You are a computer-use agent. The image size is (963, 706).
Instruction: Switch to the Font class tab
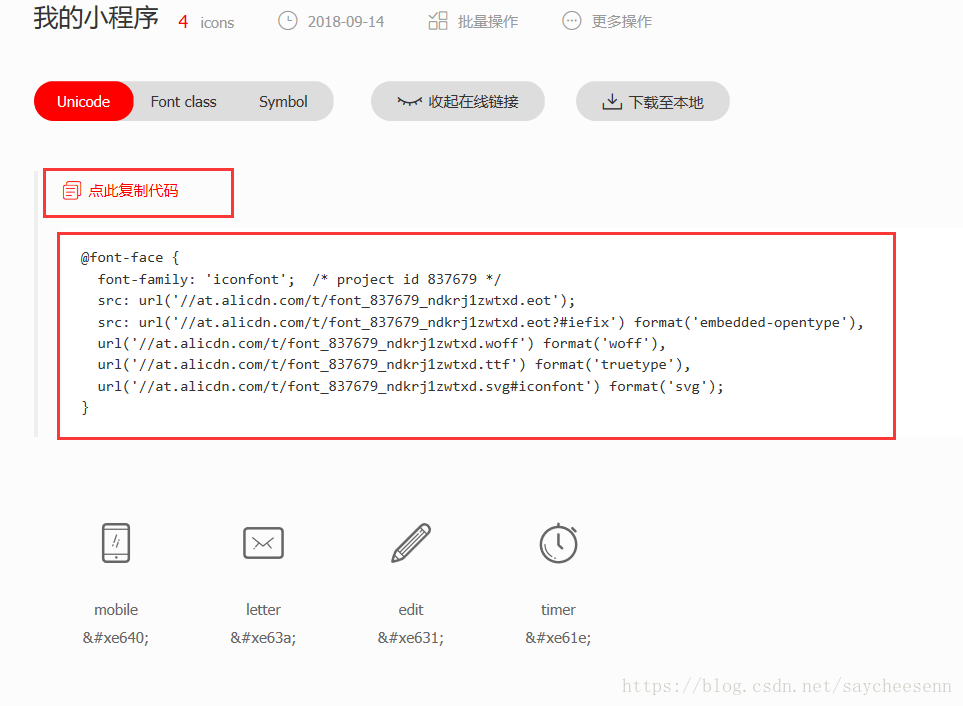click(x=183, y=101)
